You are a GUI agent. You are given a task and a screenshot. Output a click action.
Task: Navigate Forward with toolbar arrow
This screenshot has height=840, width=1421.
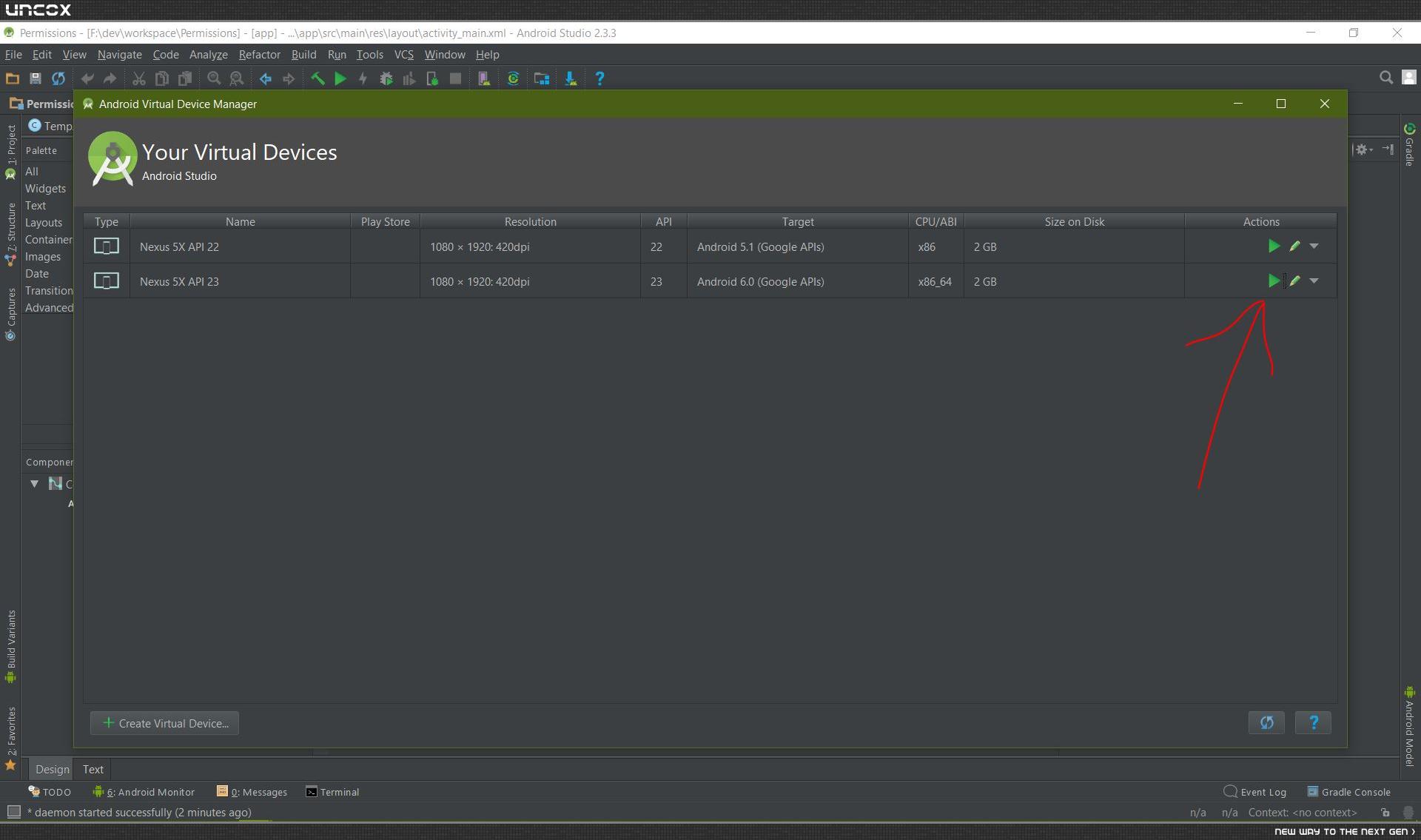coord(289,78)
